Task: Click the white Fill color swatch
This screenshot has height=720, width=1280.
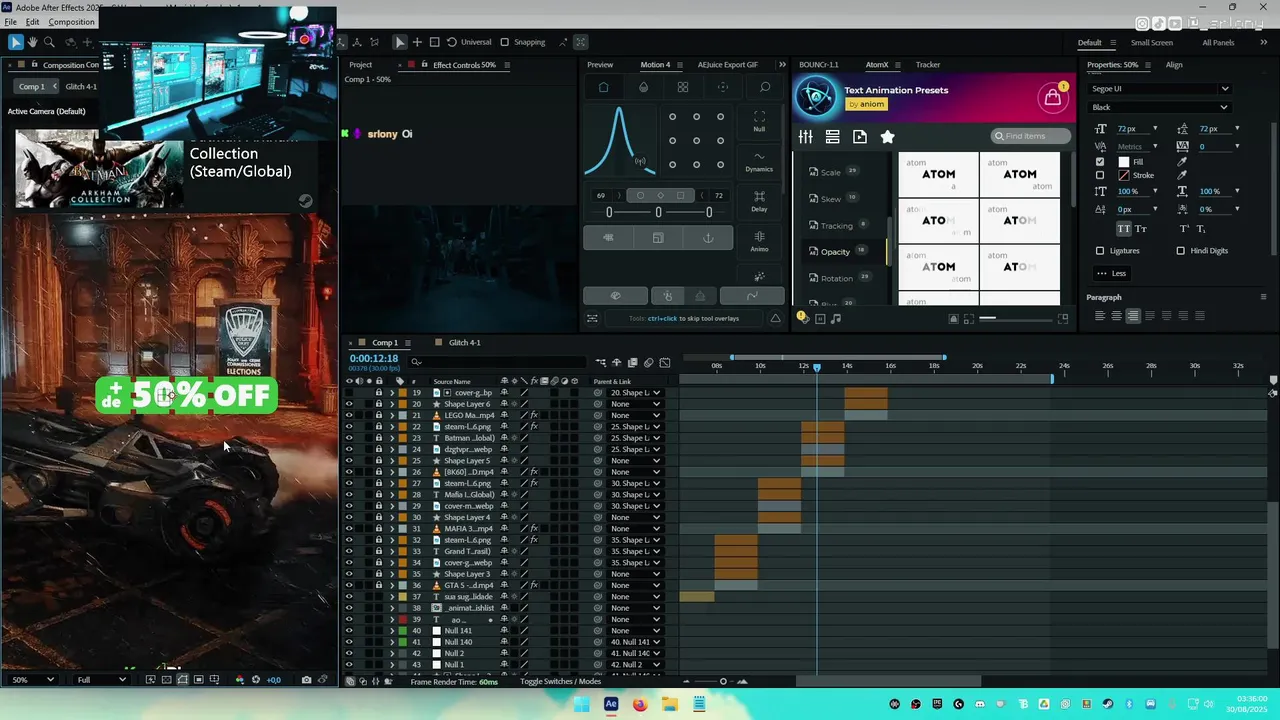Action: pos(1123,161)
